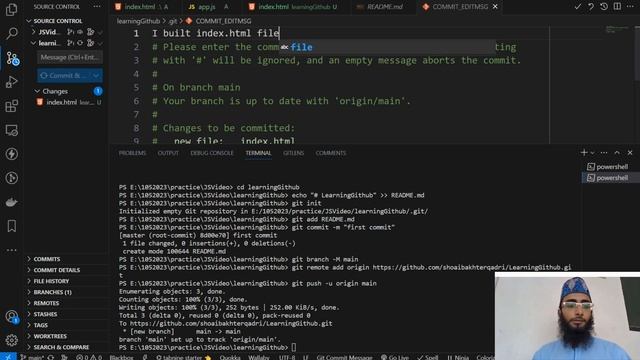
Task: Click the errors and warnings count in the status bar
Action: (89, 357)
